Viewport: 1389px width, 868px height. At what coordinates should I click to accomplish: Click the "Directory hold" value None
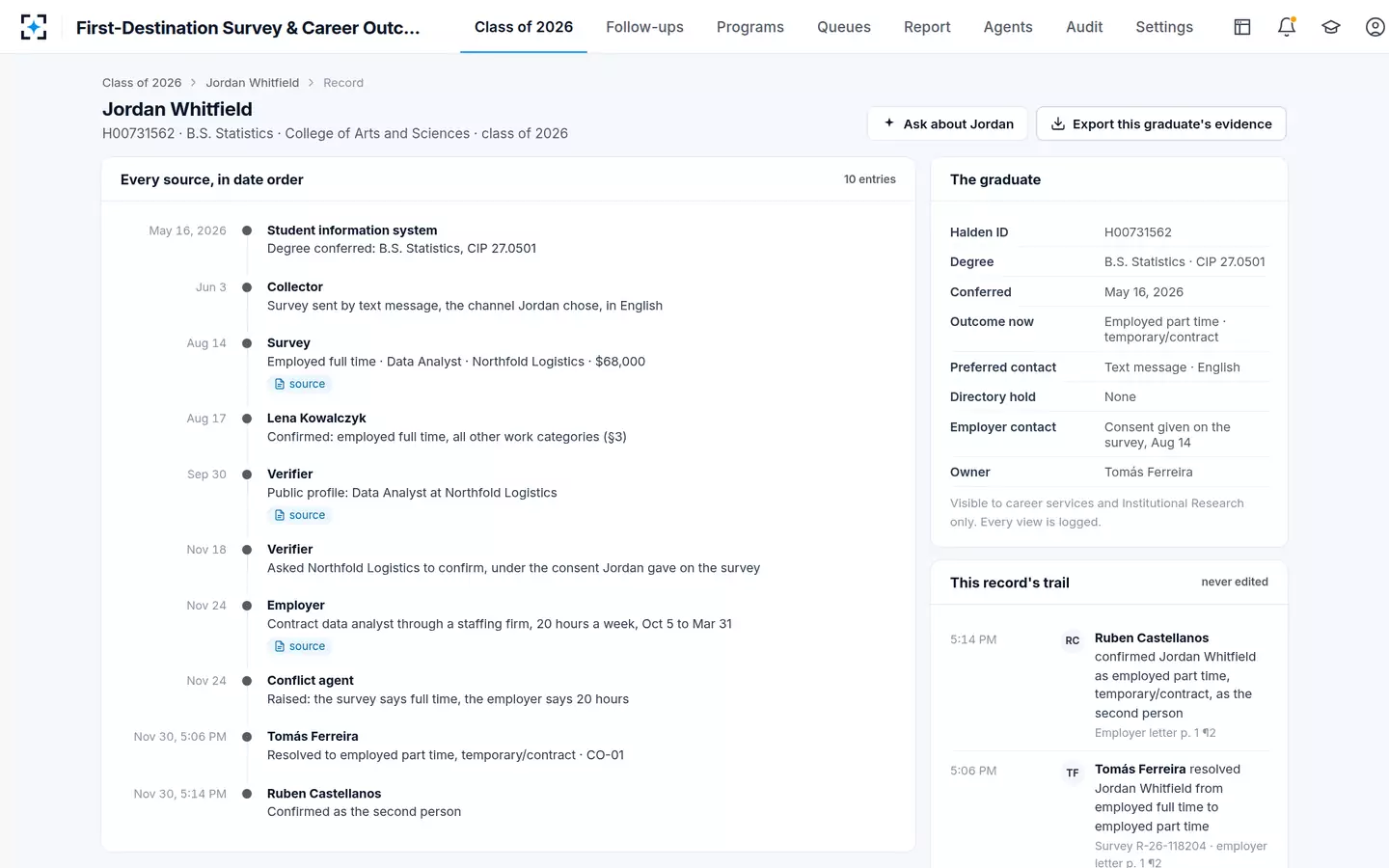[x=1120, y=397]
